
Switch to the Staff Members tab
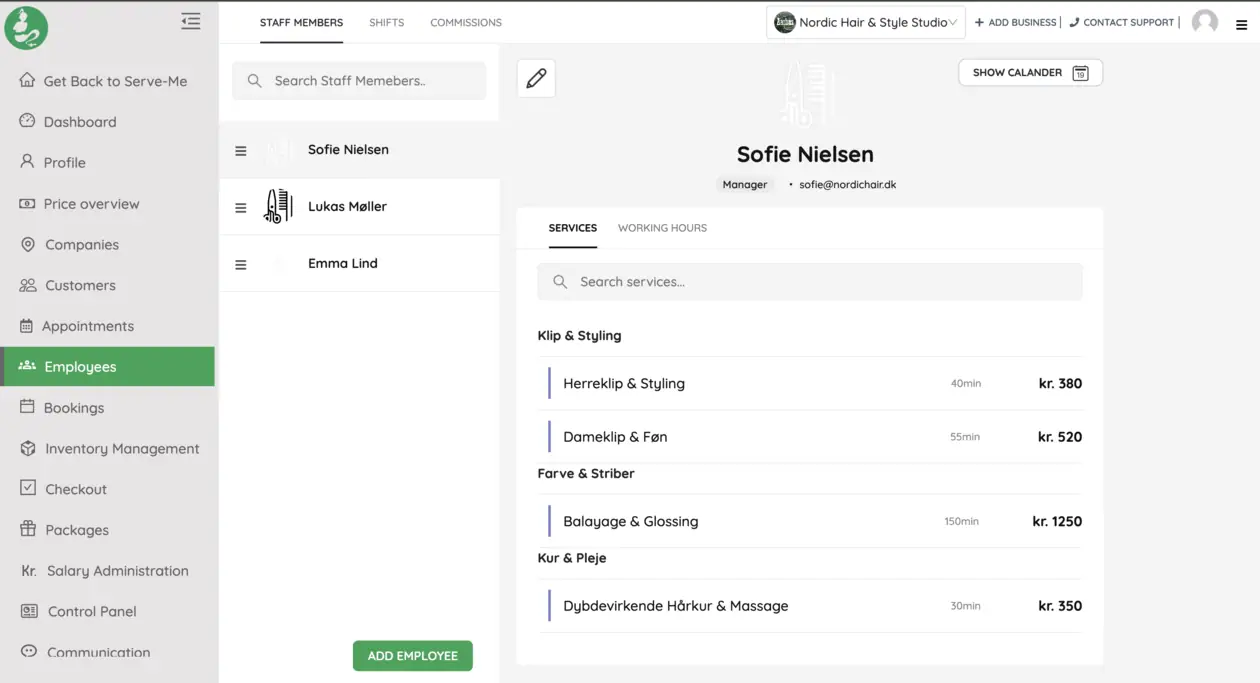pyautogui.click(x=301, y=22)
